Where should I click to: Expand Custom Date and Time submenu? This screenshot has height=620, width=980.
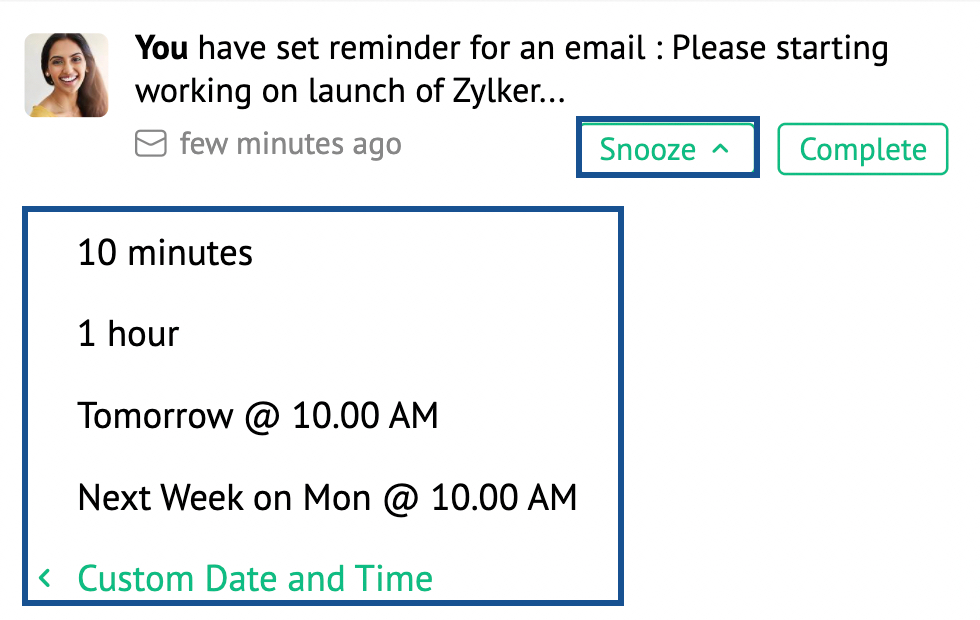[x=255, y=578]
